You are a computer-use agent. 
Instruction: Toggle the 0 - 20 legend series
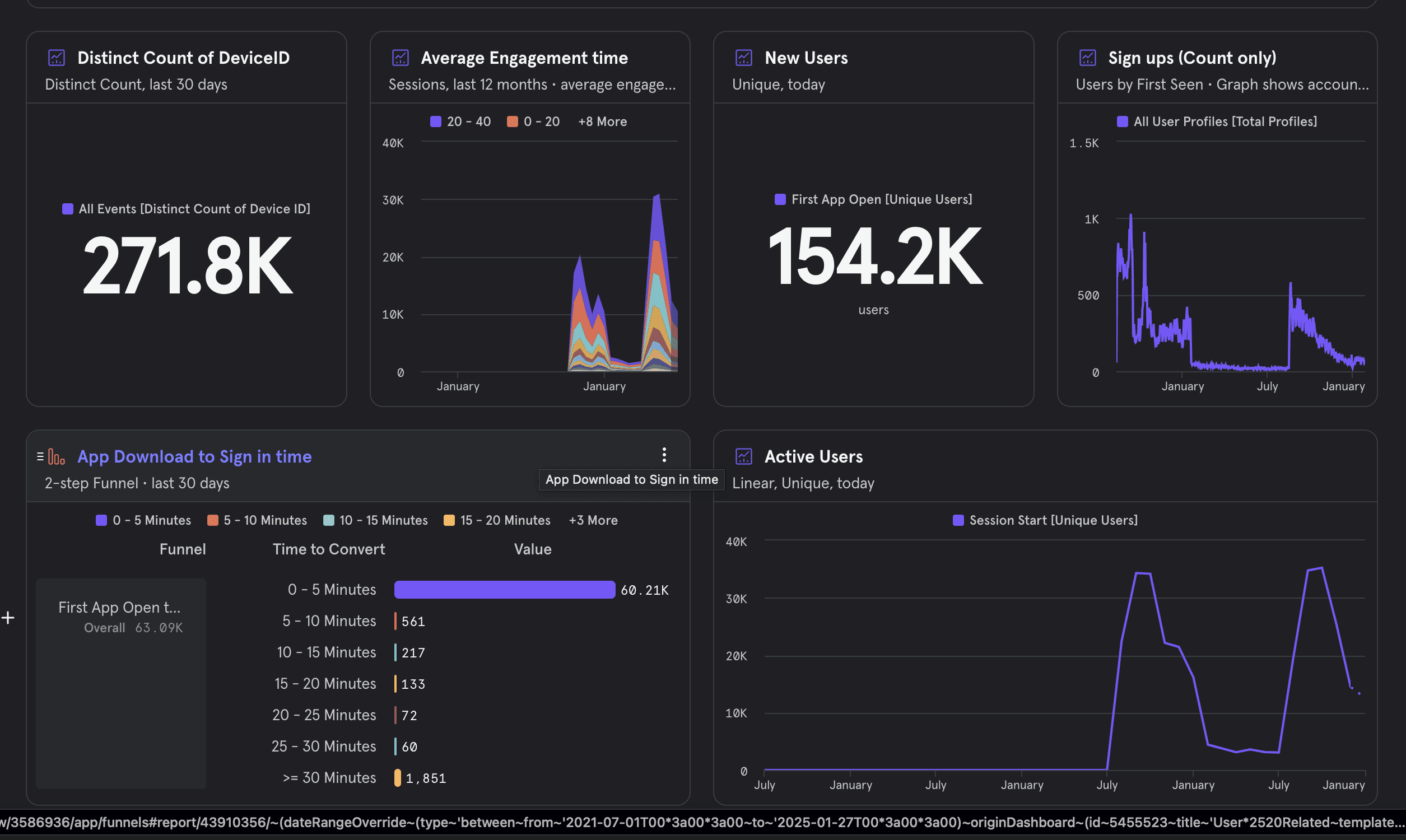[533, 122]
